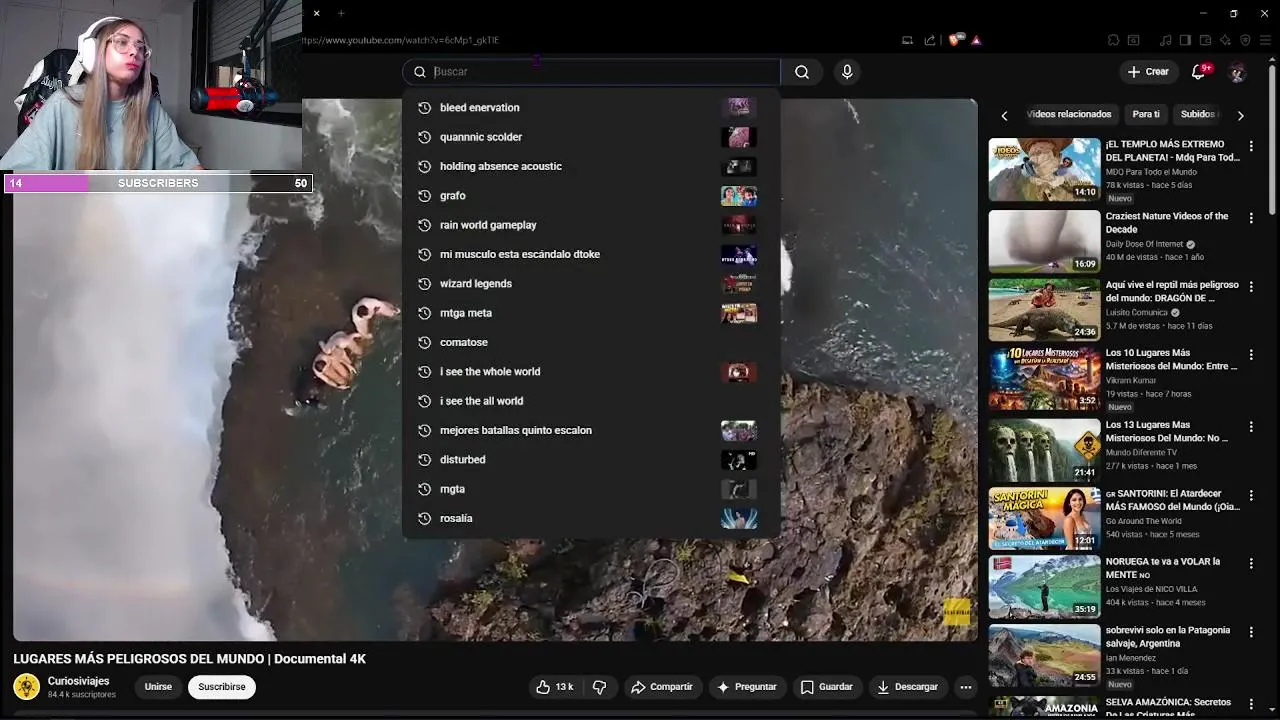This screenshot has height=720, width=1280.
Task: Open the browser wallet icon
Action: [1205, 40]
